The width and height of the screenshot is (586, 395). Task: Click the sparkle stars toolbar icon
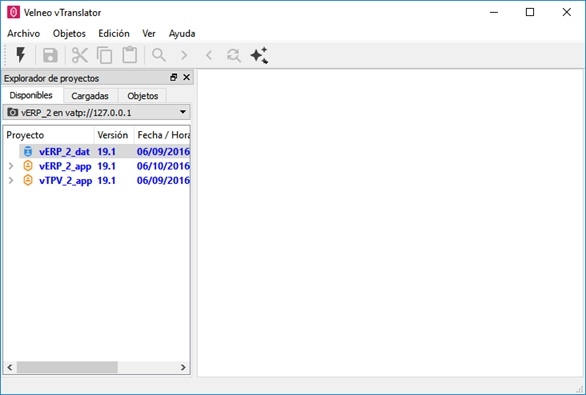[x=259, y=55]
